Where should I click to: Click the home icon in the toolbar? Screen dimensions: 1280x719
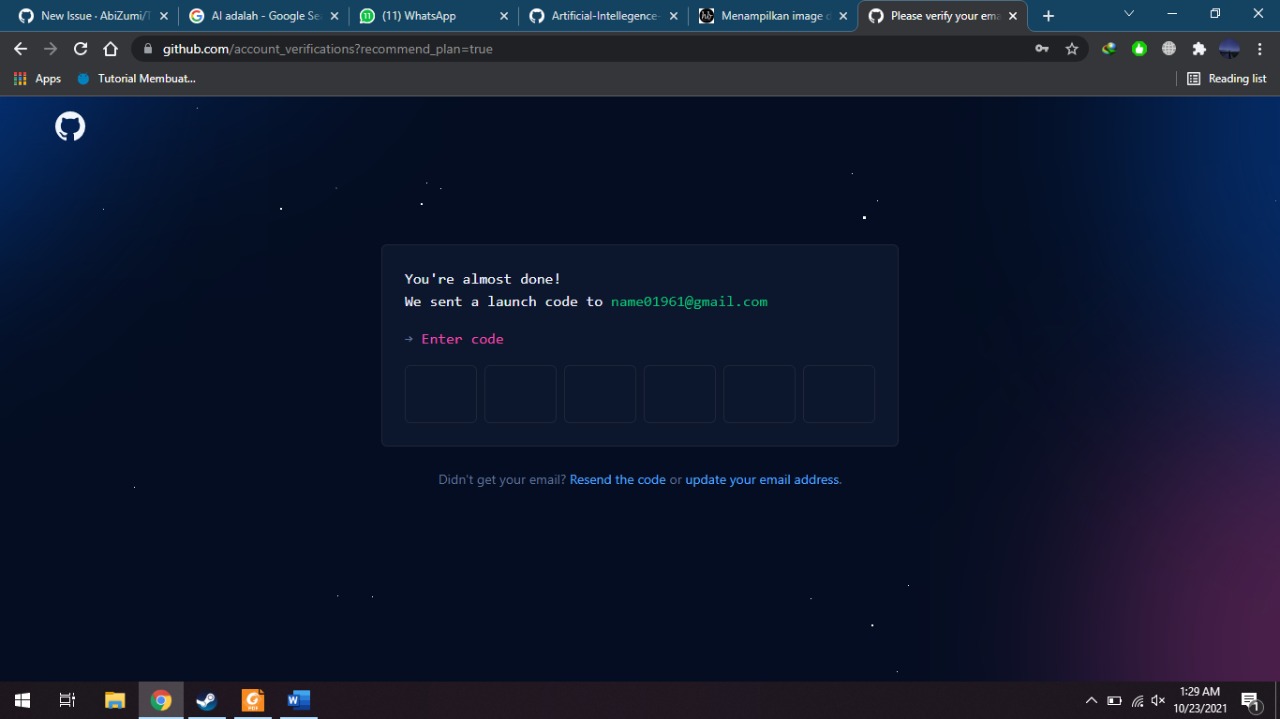pyautogui.click(x=110, y=48)
